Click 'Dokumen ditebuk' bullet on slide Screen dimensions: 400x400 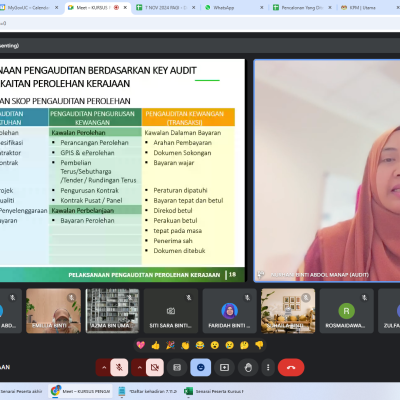click(x=179, y=251)
